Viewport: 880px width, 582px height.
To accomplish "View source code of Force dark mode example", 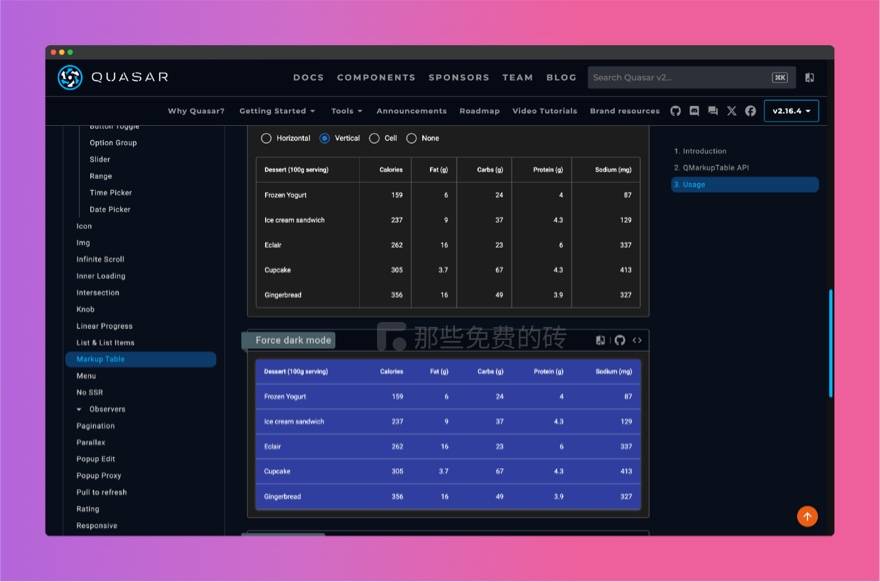I will 637,340.
